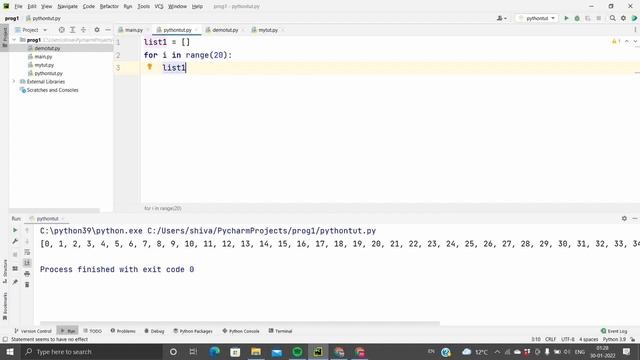
Task: Click Collapse All icon in Project panel
Action: click(x=83, y=30)
